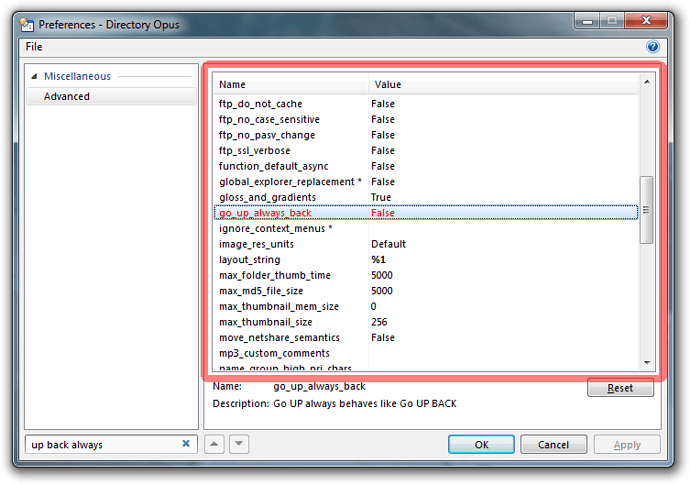Sort by the Value column header
Image resolution: width=690 pixels, height=484 pixels.
click(x=503, y=84)
